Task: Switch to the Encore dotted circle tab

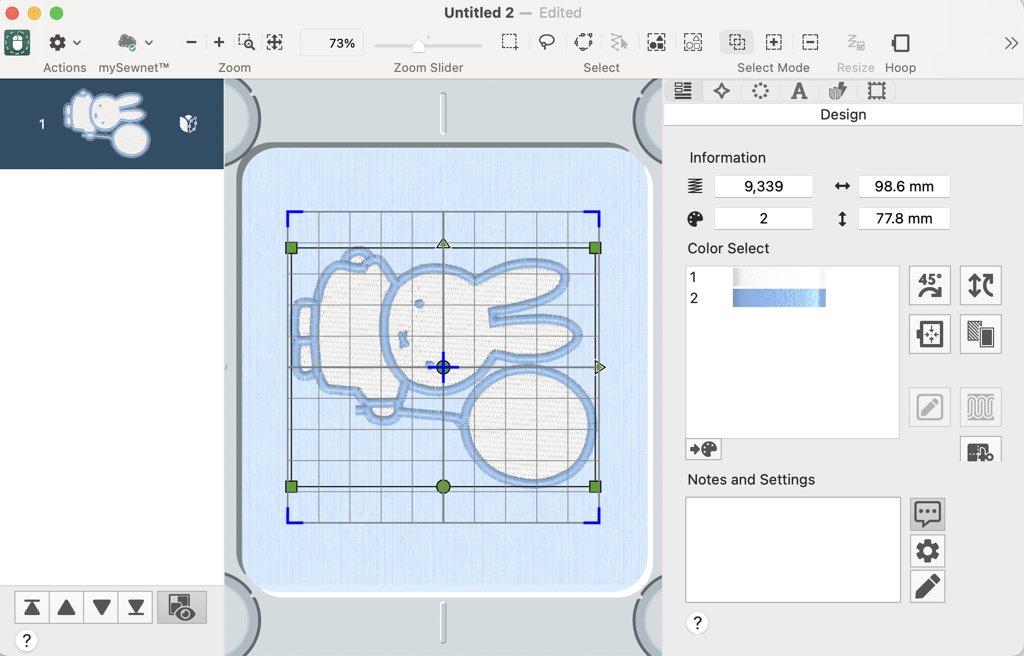Action: [760, 91]
